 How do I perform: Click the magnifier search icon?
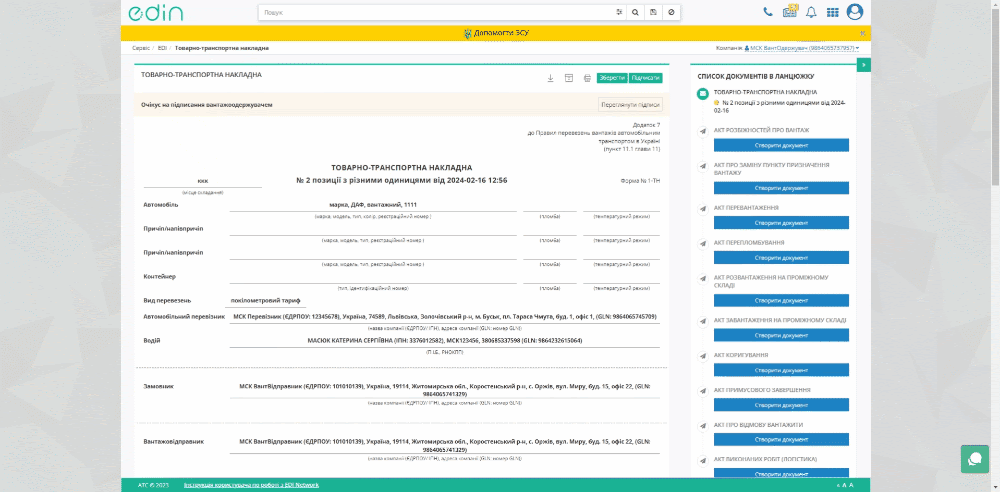[x=635, y=12]
